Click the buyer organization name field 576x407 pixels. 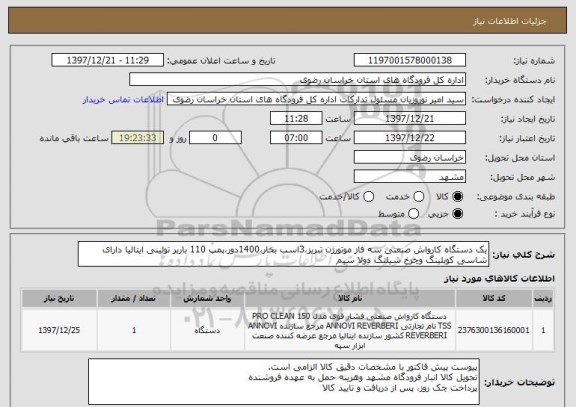298,80
